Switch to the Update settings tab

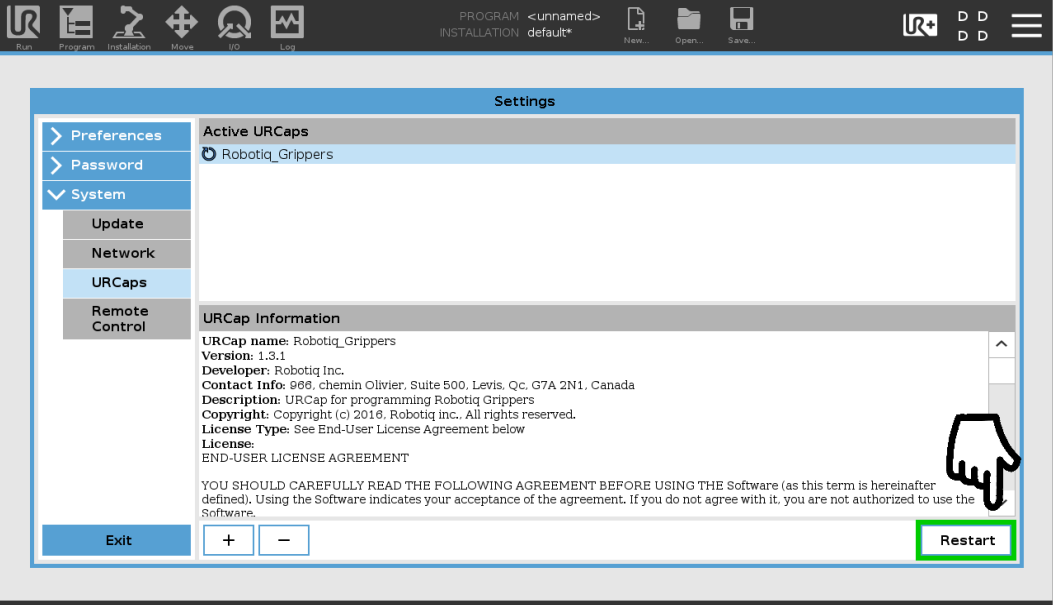[126, 224]
